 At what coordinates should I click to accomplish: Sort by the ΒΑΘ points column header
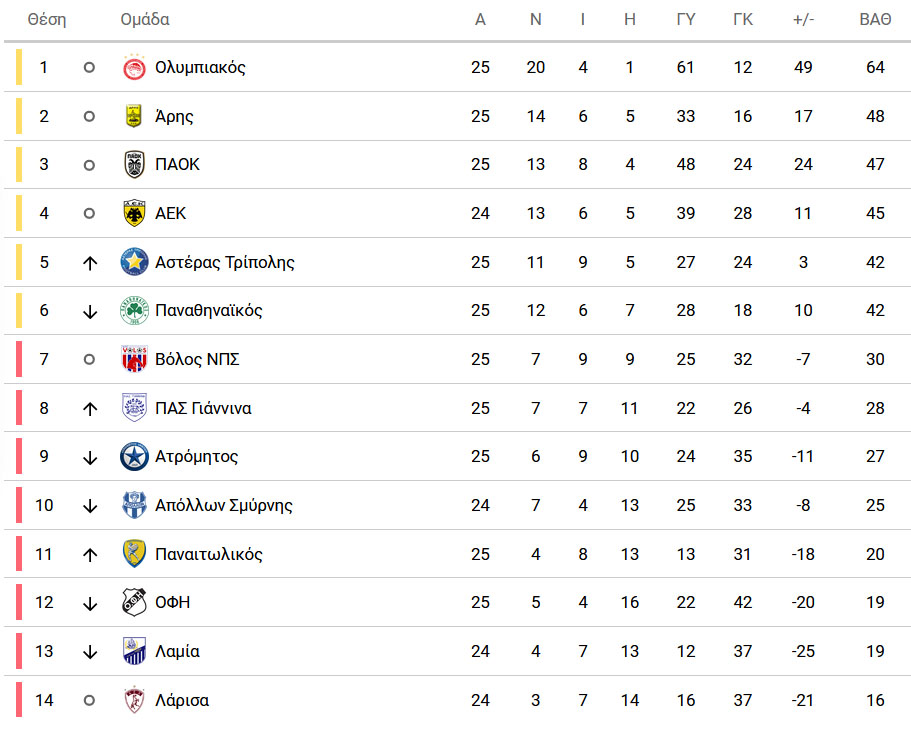pyautogui.click(x=875, y=19)
